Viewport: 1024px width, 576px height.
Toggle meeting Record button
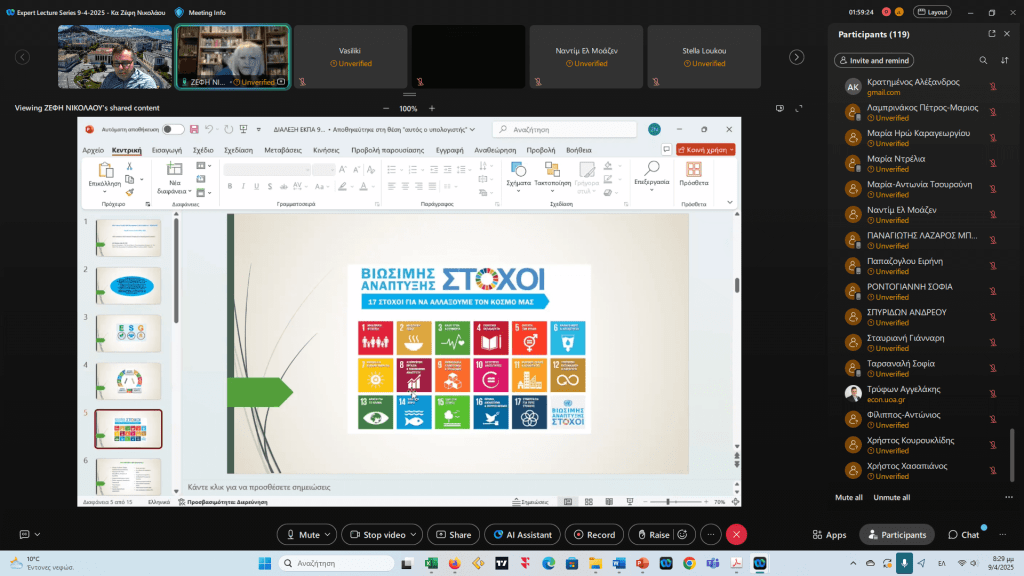pos(594,535)
